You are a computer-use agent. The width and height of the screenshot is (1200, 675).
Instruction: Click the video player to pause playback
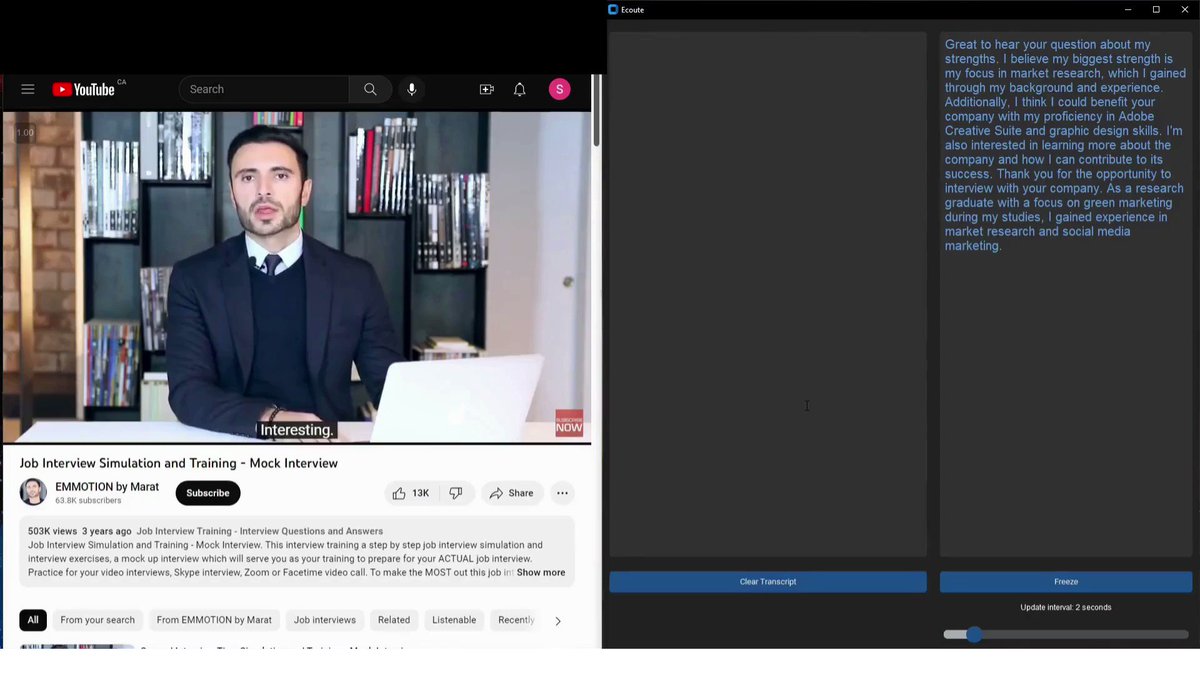(x=297, y=276)
